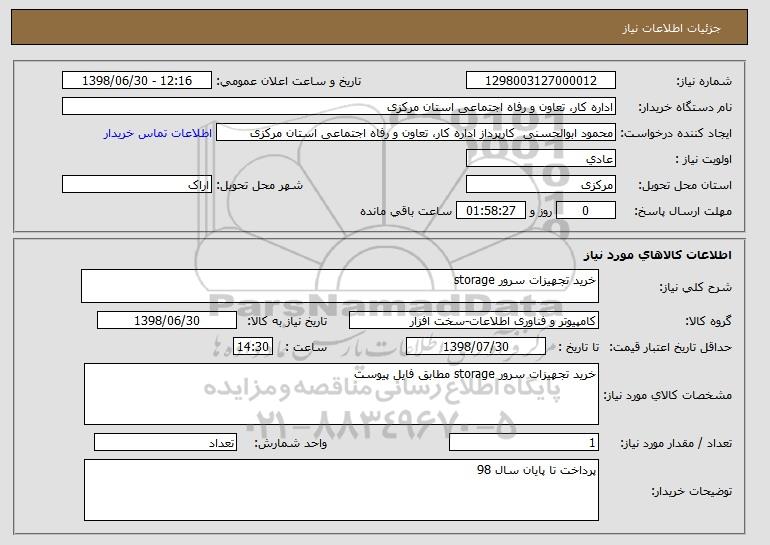Click the شرح کلی نیاز label
770x545 pixels.
[x=695, y=287]
